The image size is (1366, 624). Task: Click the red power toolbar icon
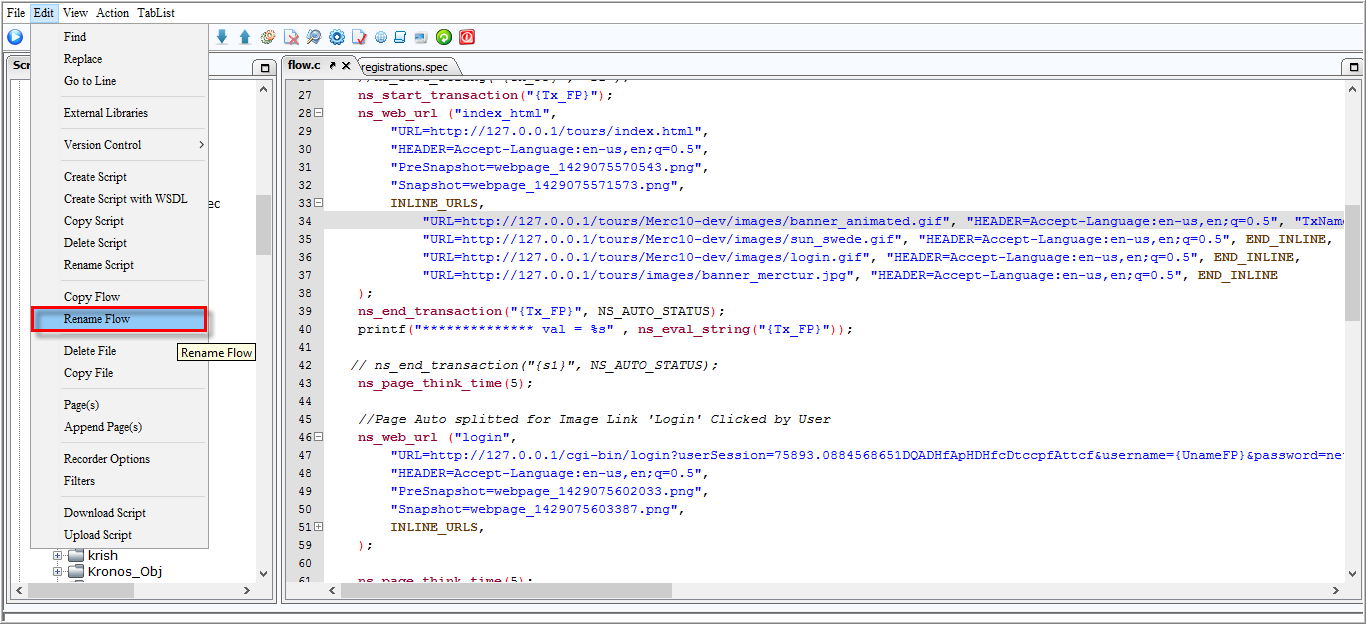point(467,37)
